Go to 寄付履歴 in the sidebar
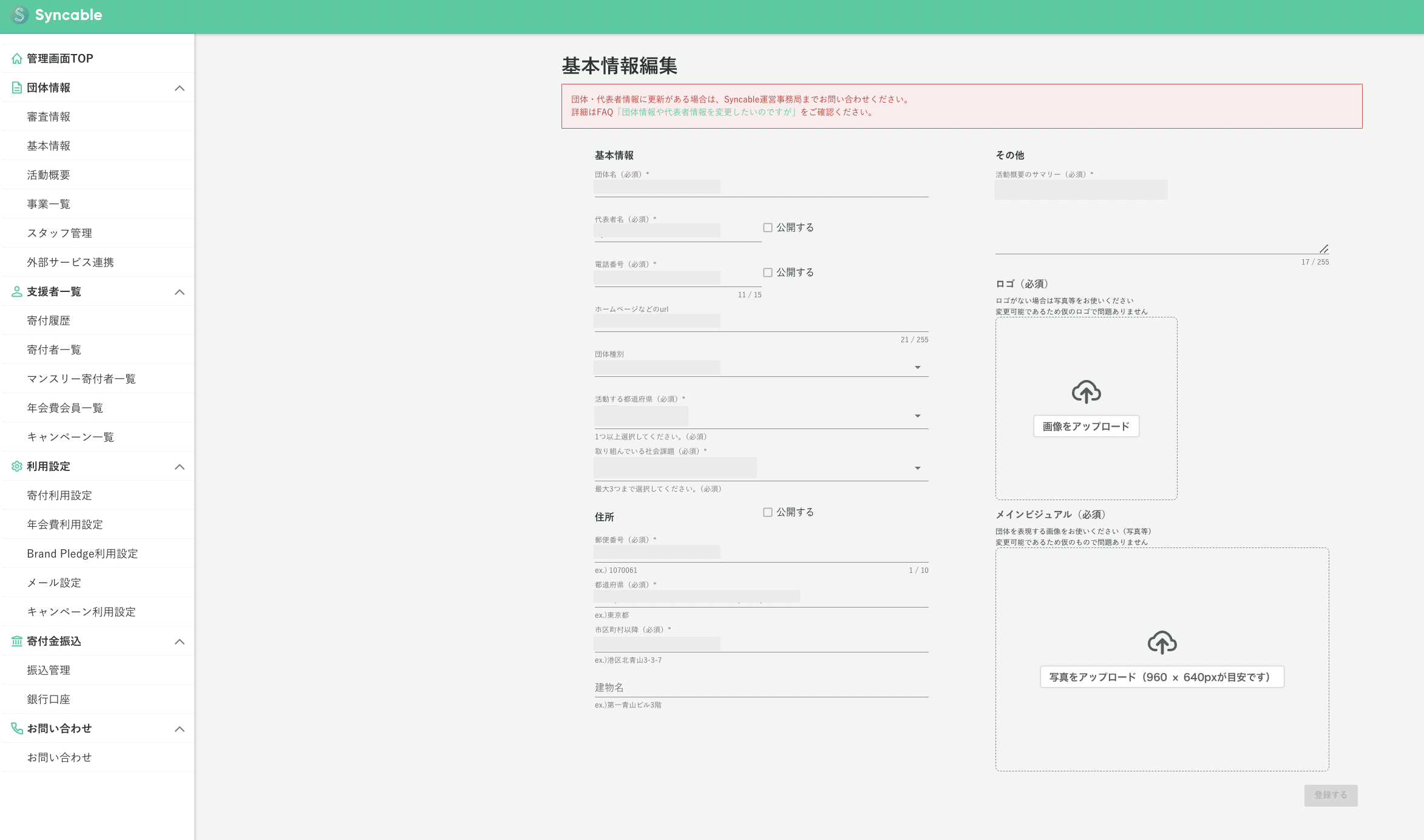The width and height of the screenshot is (1424, 840). pyautogui.click(x=49, y=321)
